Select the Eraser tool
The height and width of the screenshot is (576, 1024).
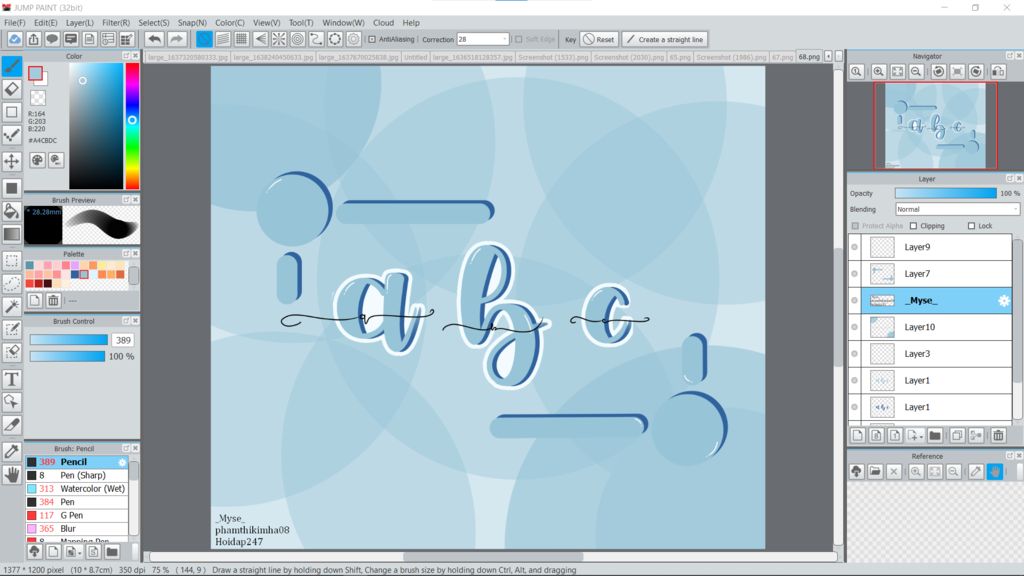(12, 88)
